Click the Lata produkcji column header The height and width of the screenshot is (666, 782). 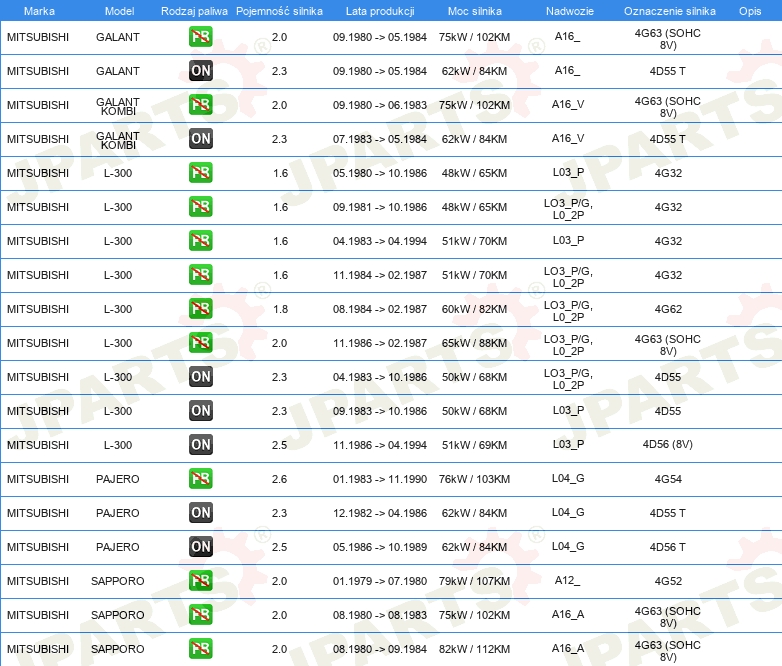380,11
